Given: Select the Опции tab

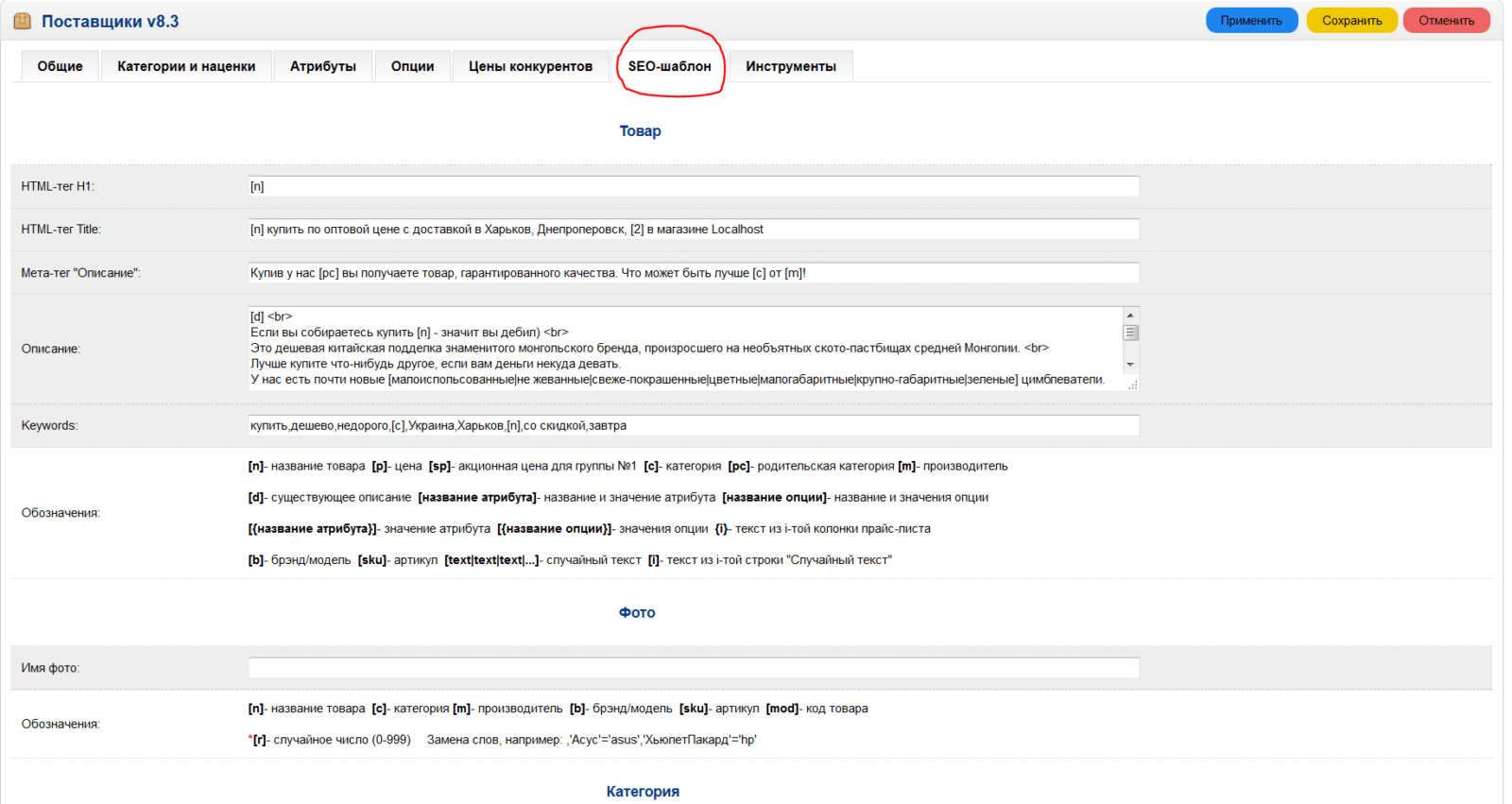Looking at the screenshot, I should coord(412,66).
